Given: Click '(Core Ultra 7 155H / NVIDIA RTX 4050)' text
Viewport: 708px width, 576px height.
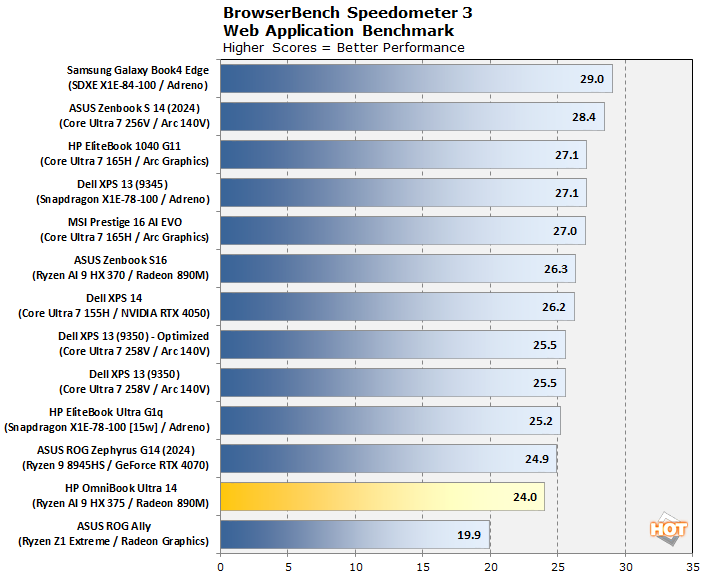Looking at the screenshot, I should pos(114,313).
